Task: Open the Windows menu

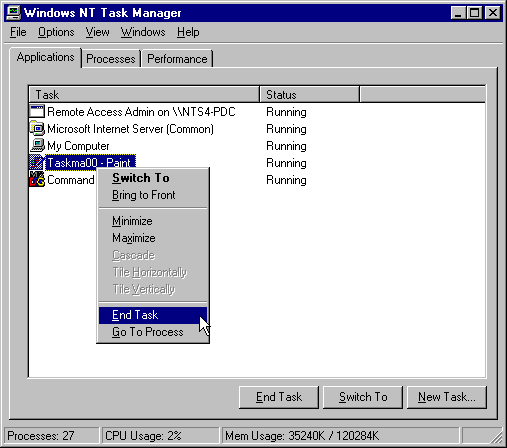Action: [143, 32]
